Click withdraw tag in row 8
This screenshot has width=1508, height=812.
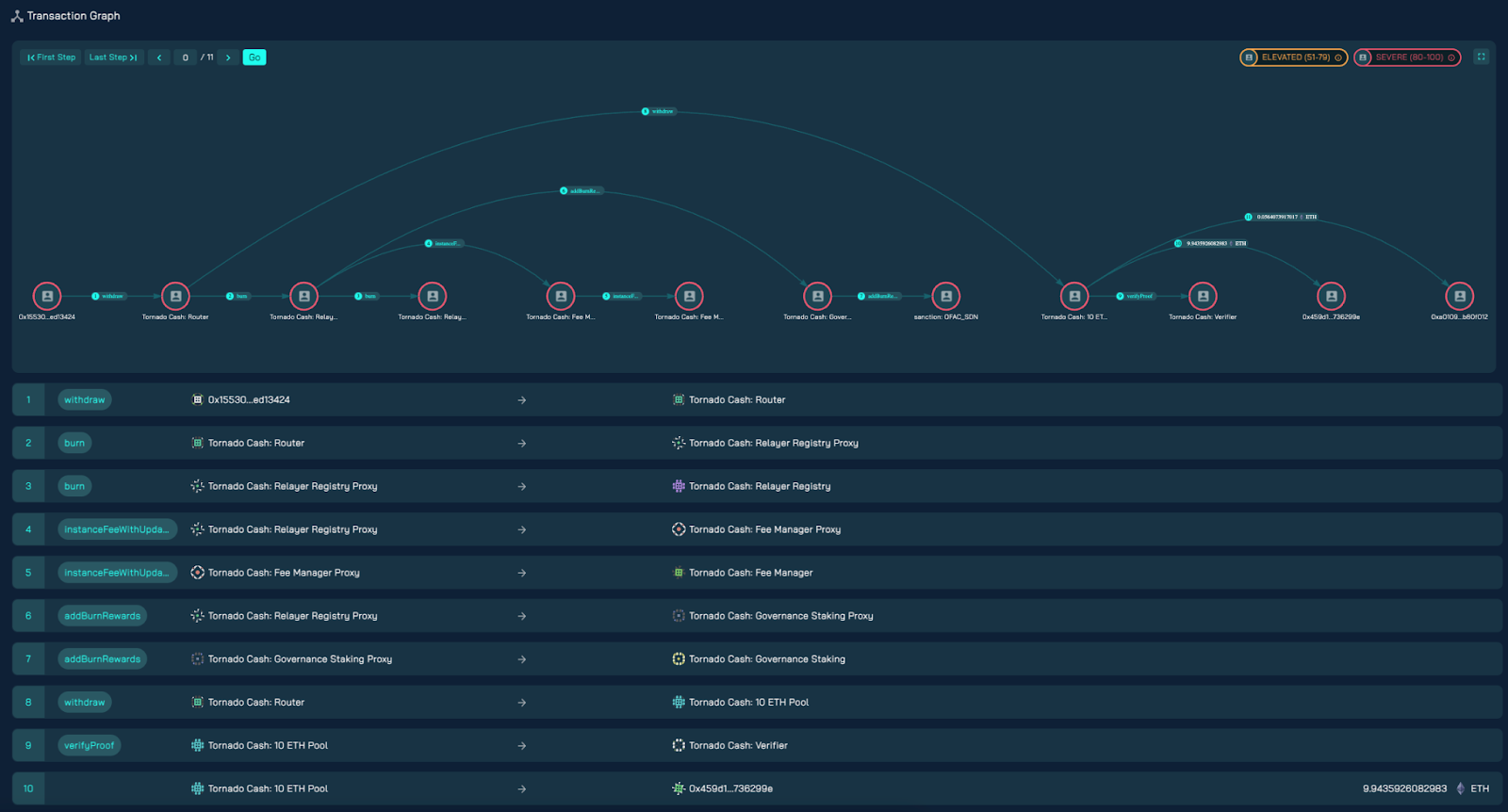coord(85,703)
